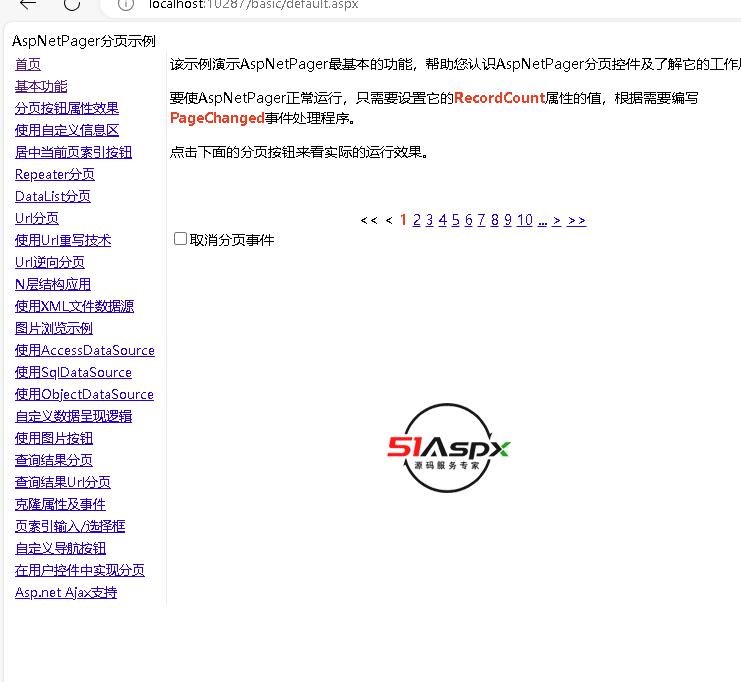The width and height of the screenshot is (741, 682).
Task: Open 使用ObjectDataSource link
Action: point(84,394)
